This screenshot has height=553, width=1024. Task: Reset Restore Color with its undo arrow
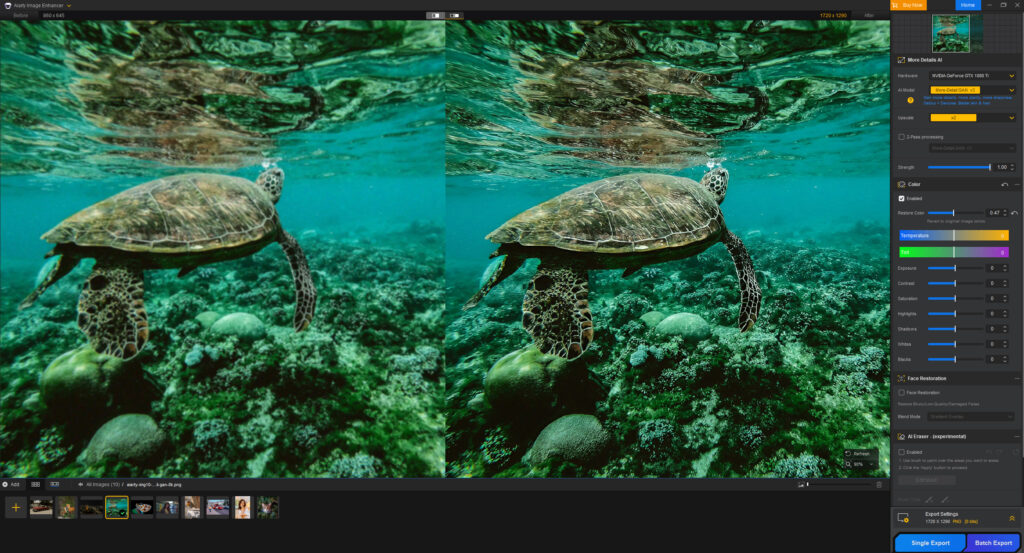[x=1014, y=213]
